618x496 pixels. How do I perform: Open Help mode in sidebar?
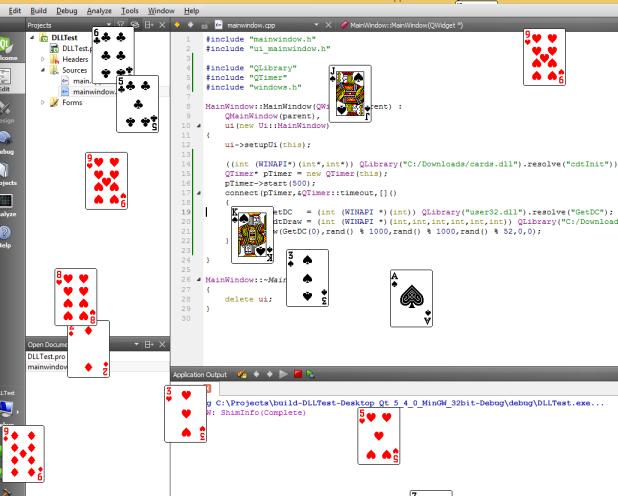(x=6, y=236)
